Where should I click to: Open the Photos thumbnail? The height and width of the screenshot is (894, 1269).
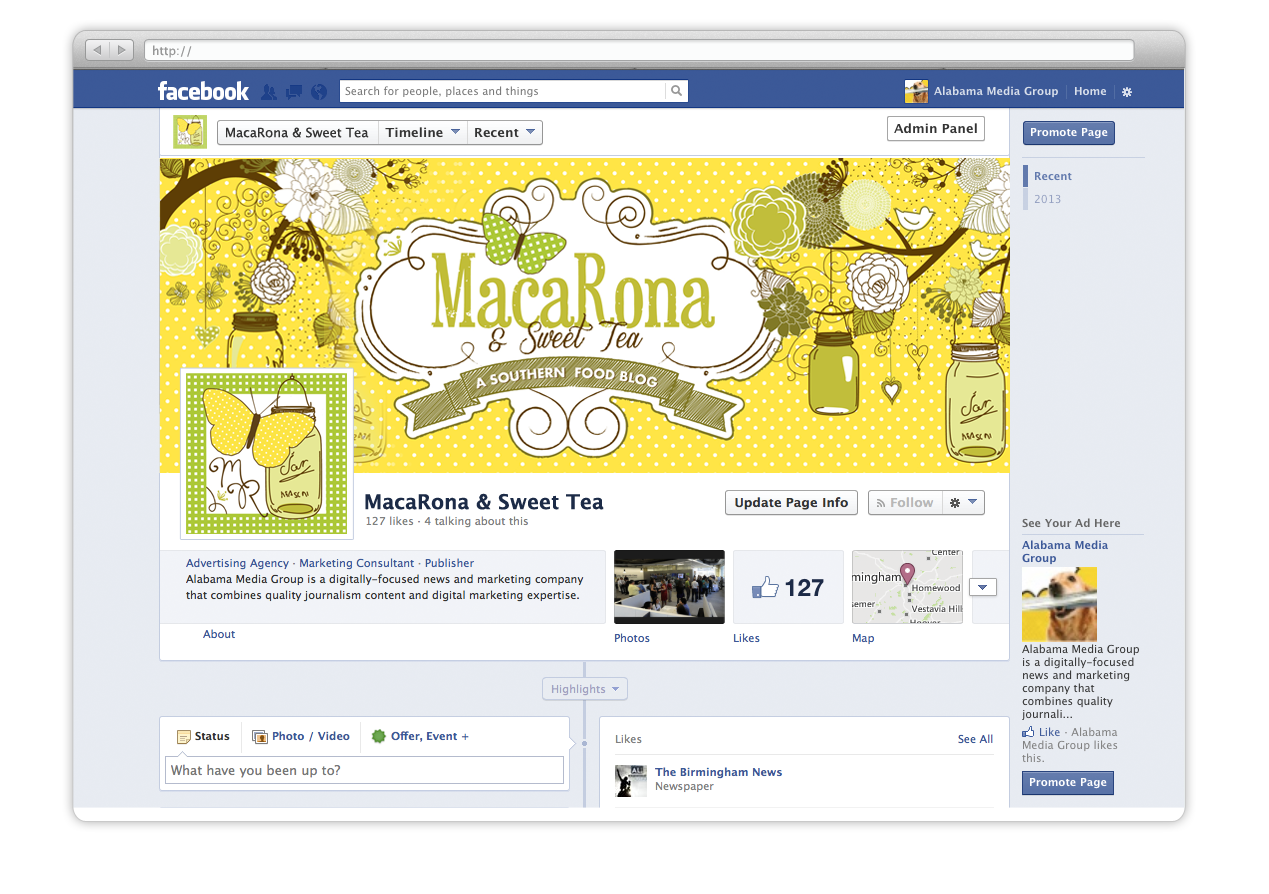click(x=669, y=587)
